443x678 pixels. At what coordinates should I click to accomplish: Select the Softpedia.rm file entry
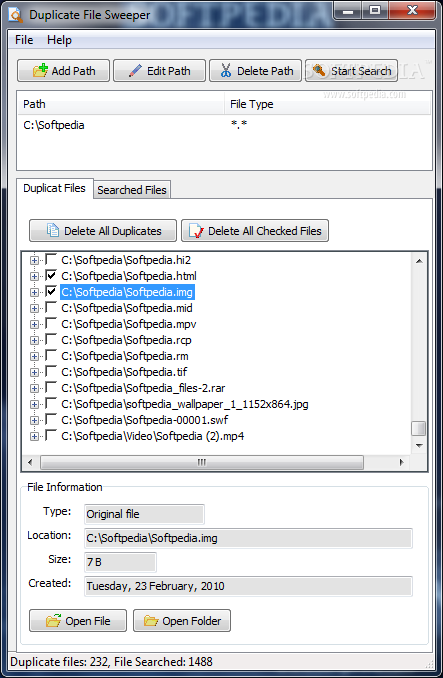pos(125,356)
